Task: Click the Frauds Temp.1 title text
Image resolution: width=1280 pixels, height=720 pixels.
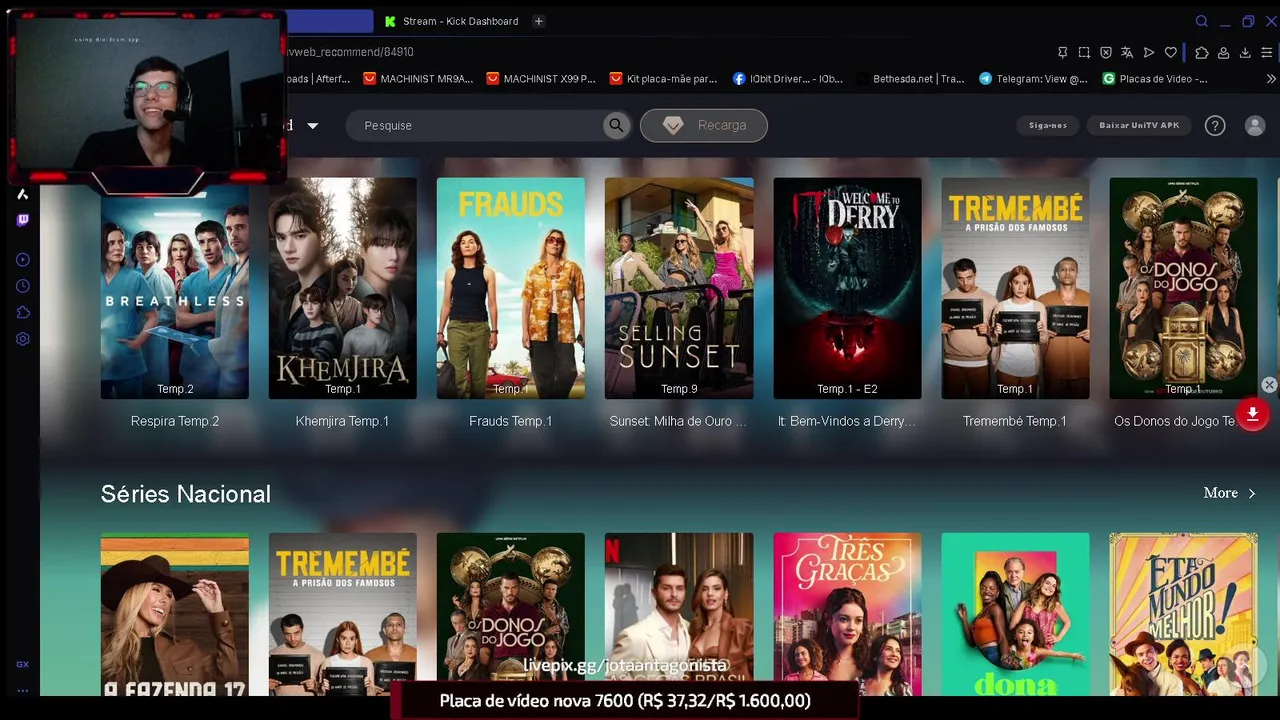Action: [511, 421]
